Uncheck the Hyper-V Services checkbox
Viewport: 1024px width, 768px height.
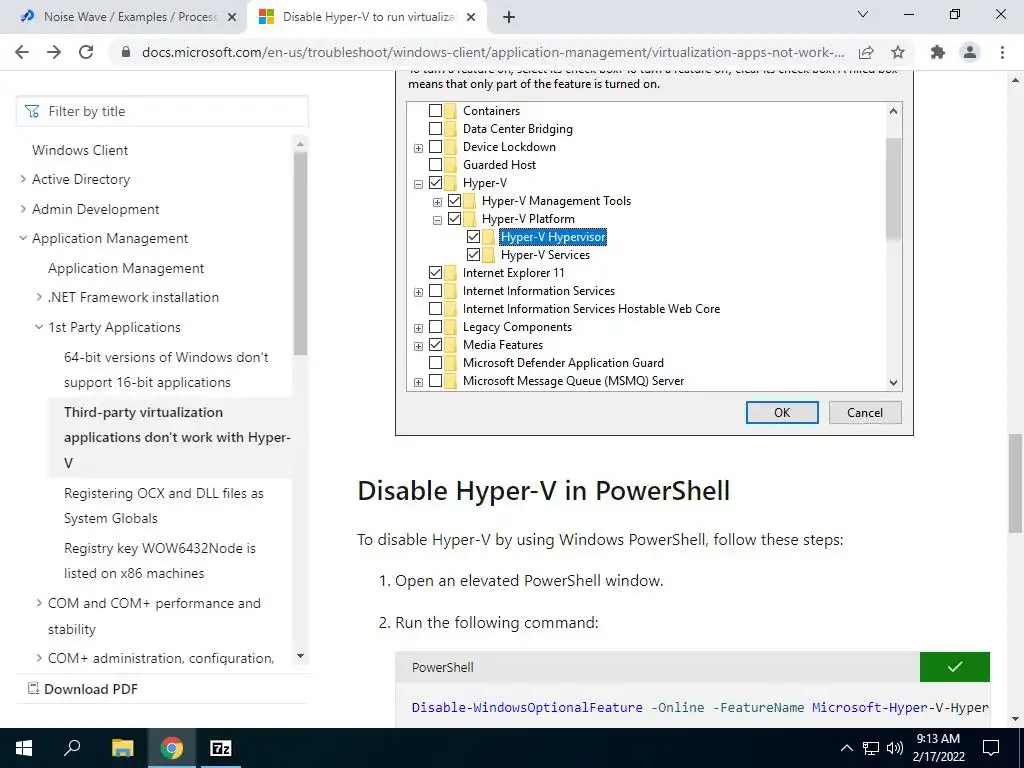[x=473, y=255]
